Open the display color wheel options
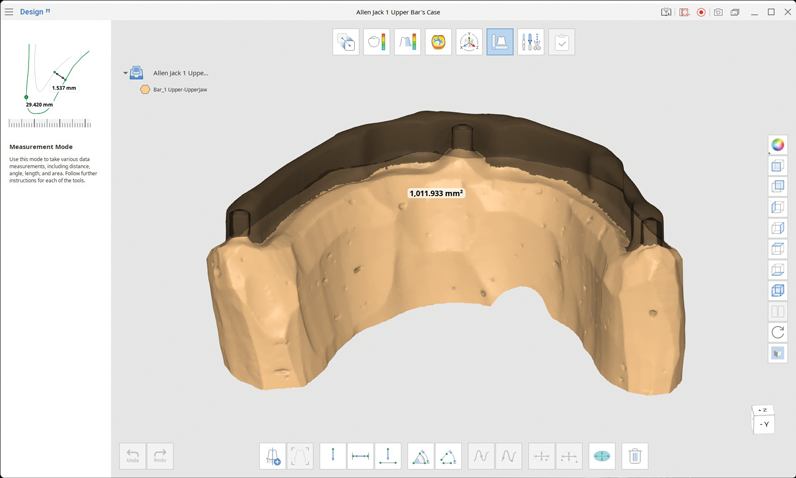Viewport: 796px width, 478px height. coord(777,145)
